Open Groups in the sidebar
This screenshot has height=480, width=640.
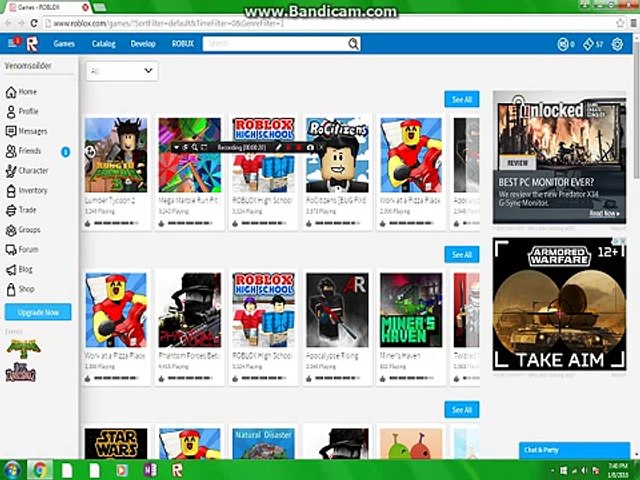coord(23,230)
